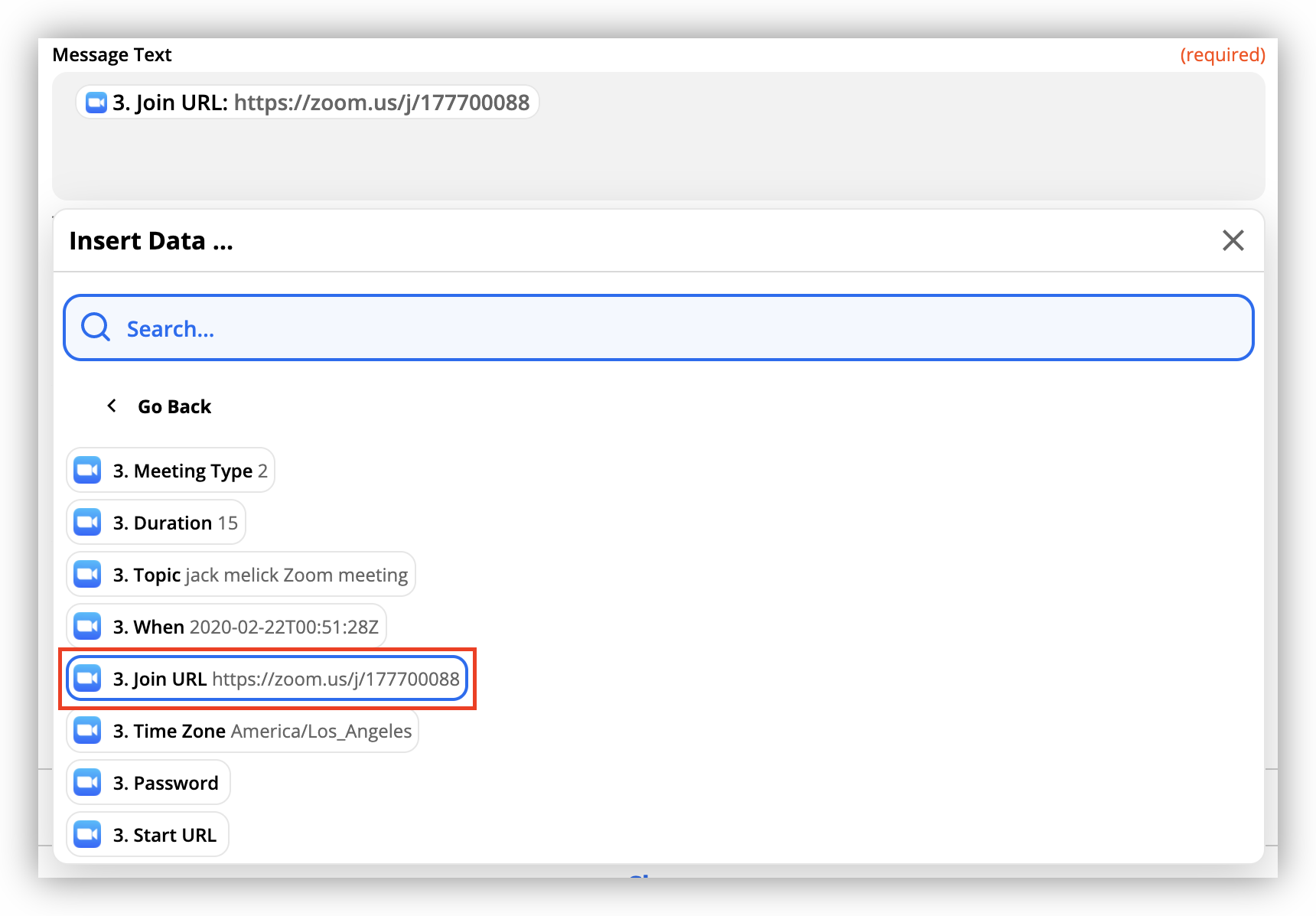Insert the Start URL data field
1316x916 pixels.
[x=164, y=835]
